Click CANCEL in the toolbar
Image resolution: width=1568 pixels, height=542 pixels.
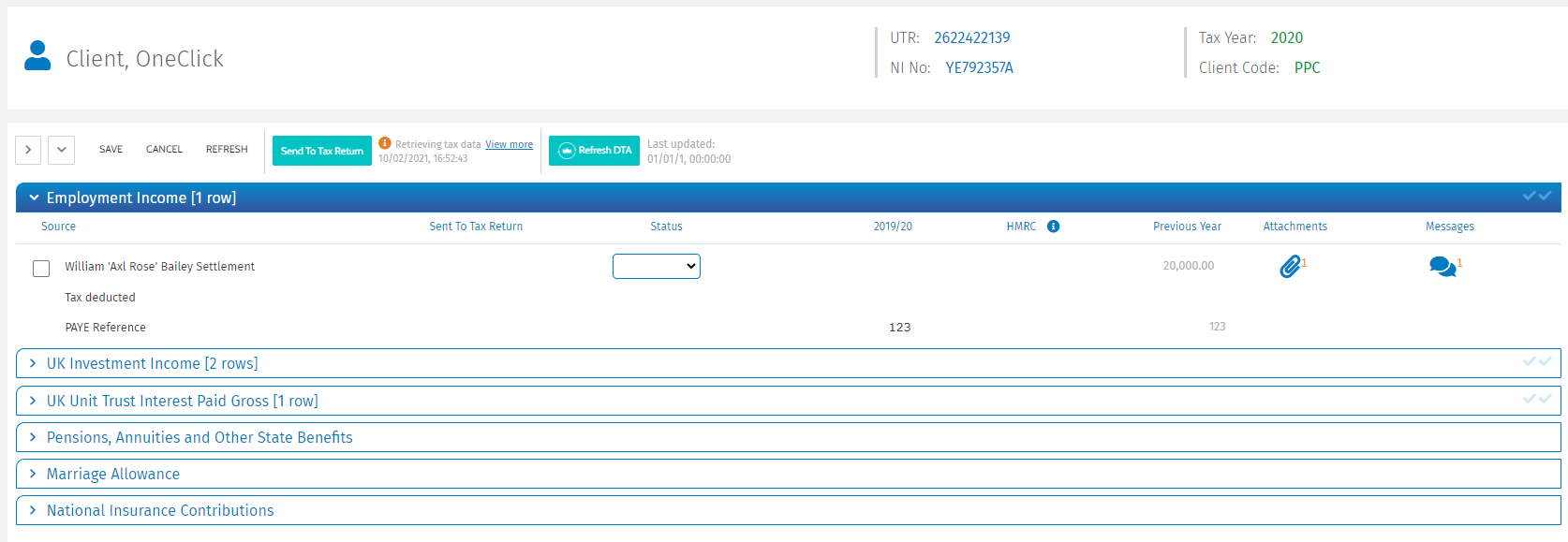coord(164,150)
